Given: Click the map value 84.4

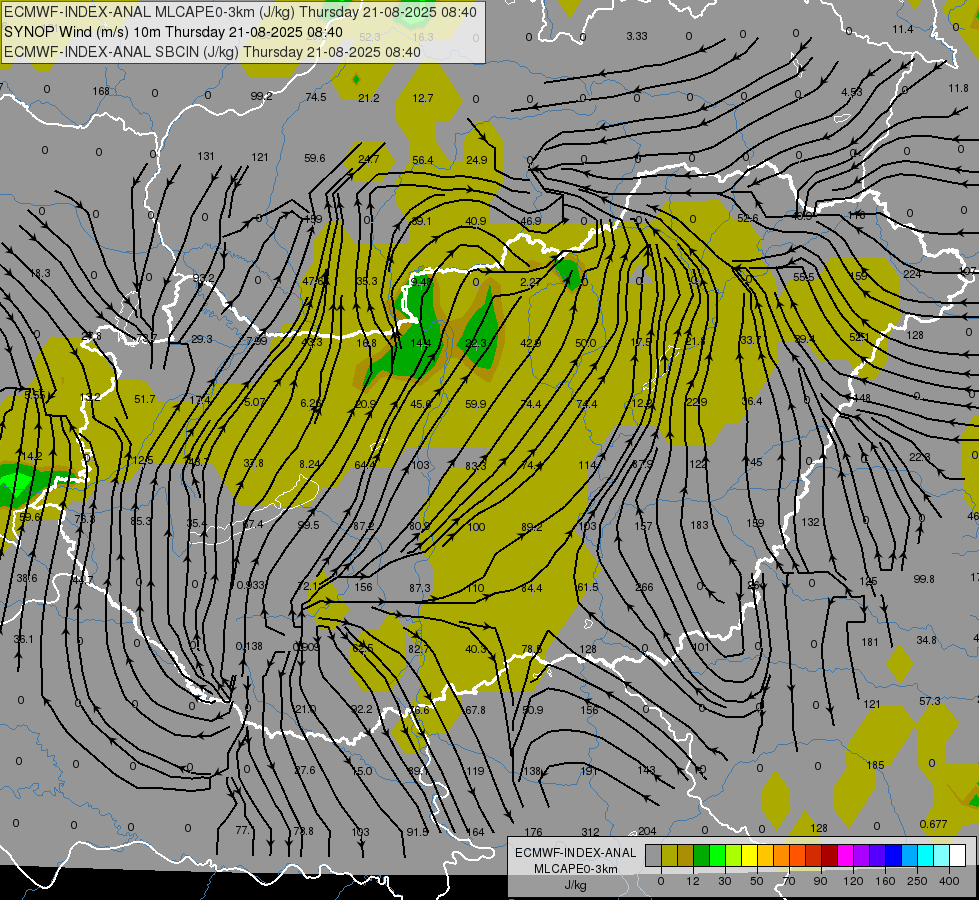Looking at the screenshot, I should pos(531,588).
